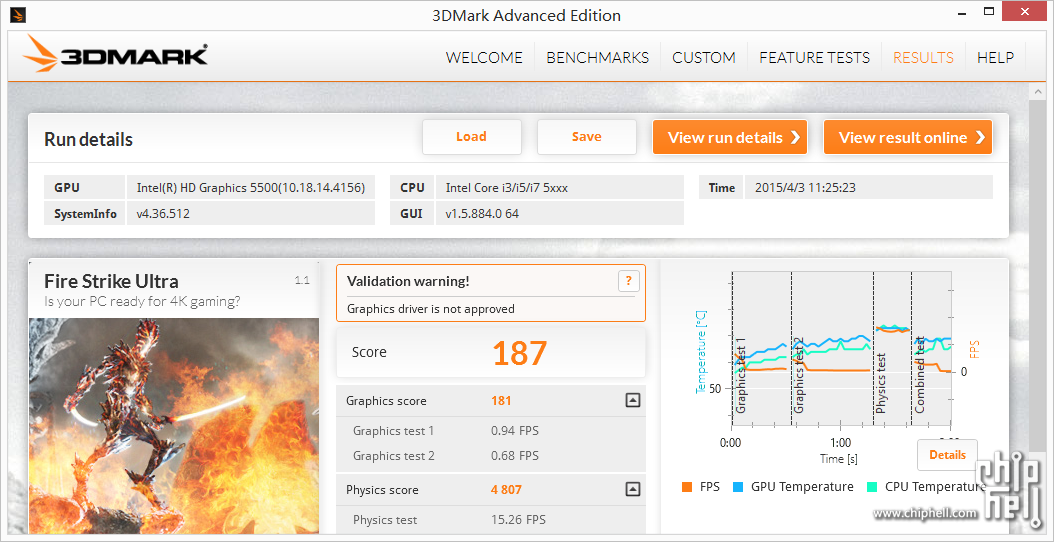Screen dimensions: 1054x542
Task: Click the overall score value 187
Action: 520,353
